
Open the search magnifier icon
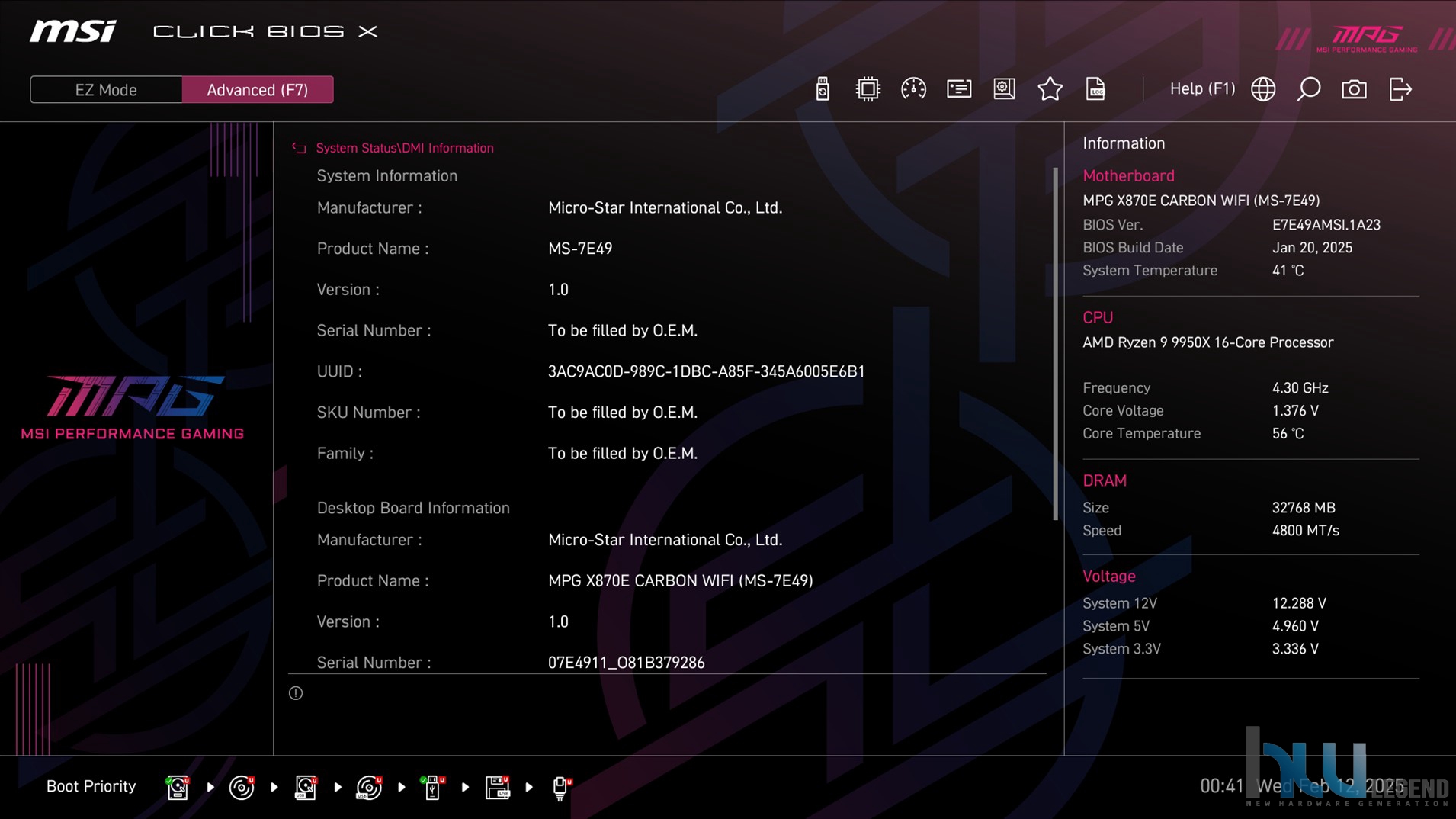(1309, 89)
